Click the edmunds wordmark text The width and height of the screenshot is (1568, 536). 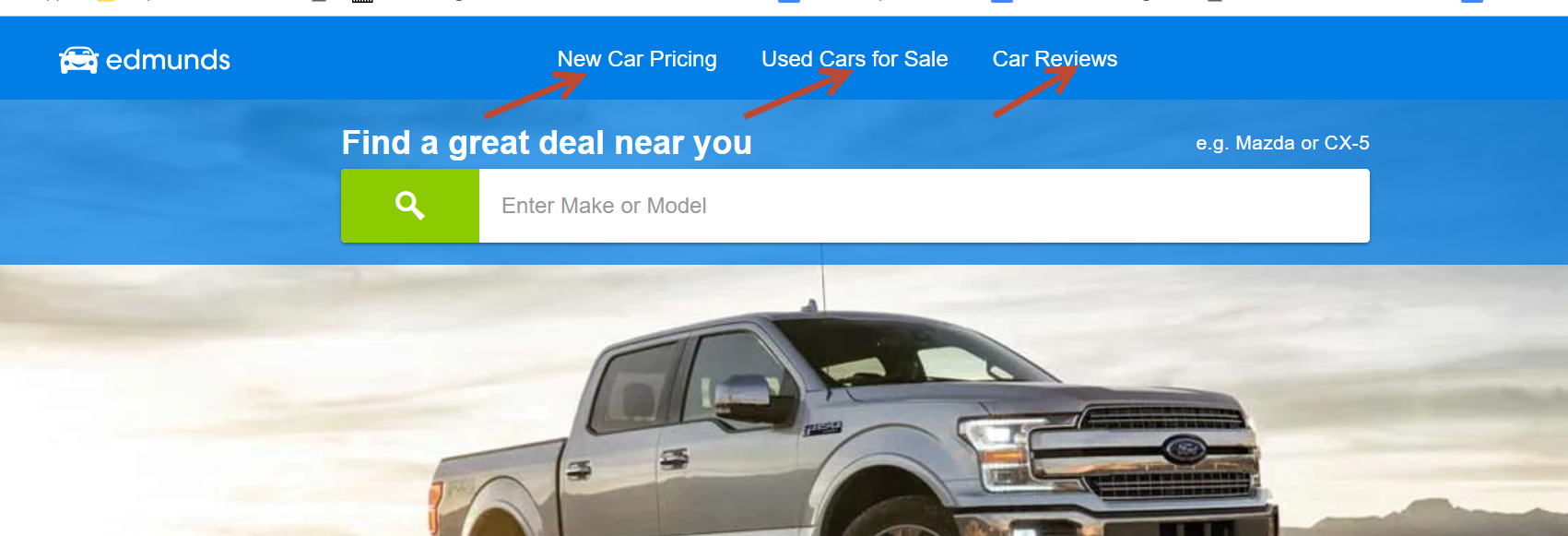pos(168,60)
